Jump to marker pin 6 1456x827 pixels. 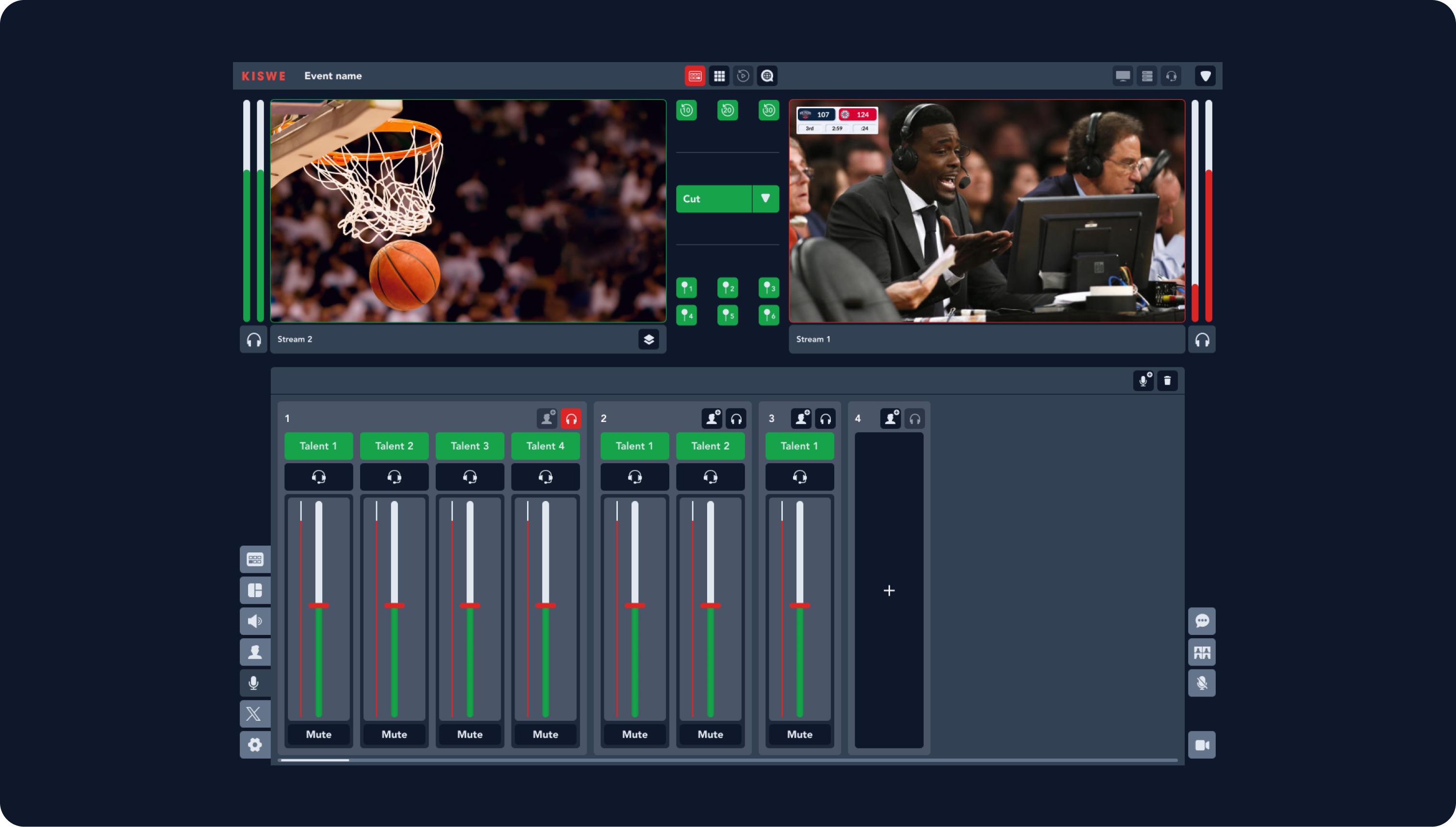click(769, 315)
